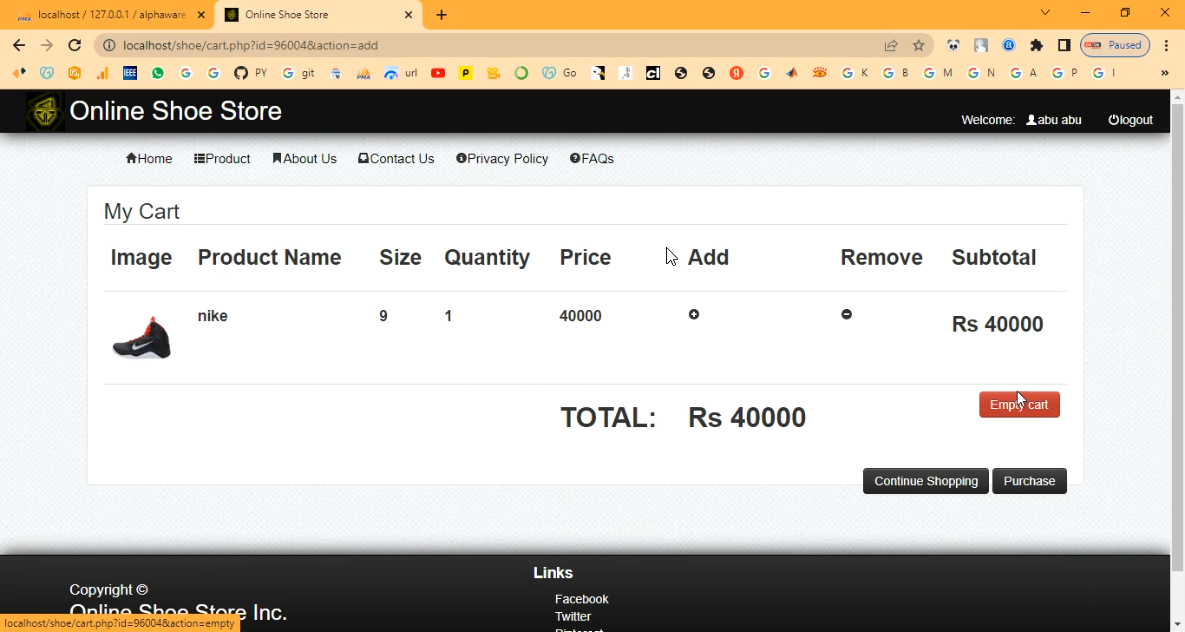
Task: Click the nike product name
Action: coord(212,316)
